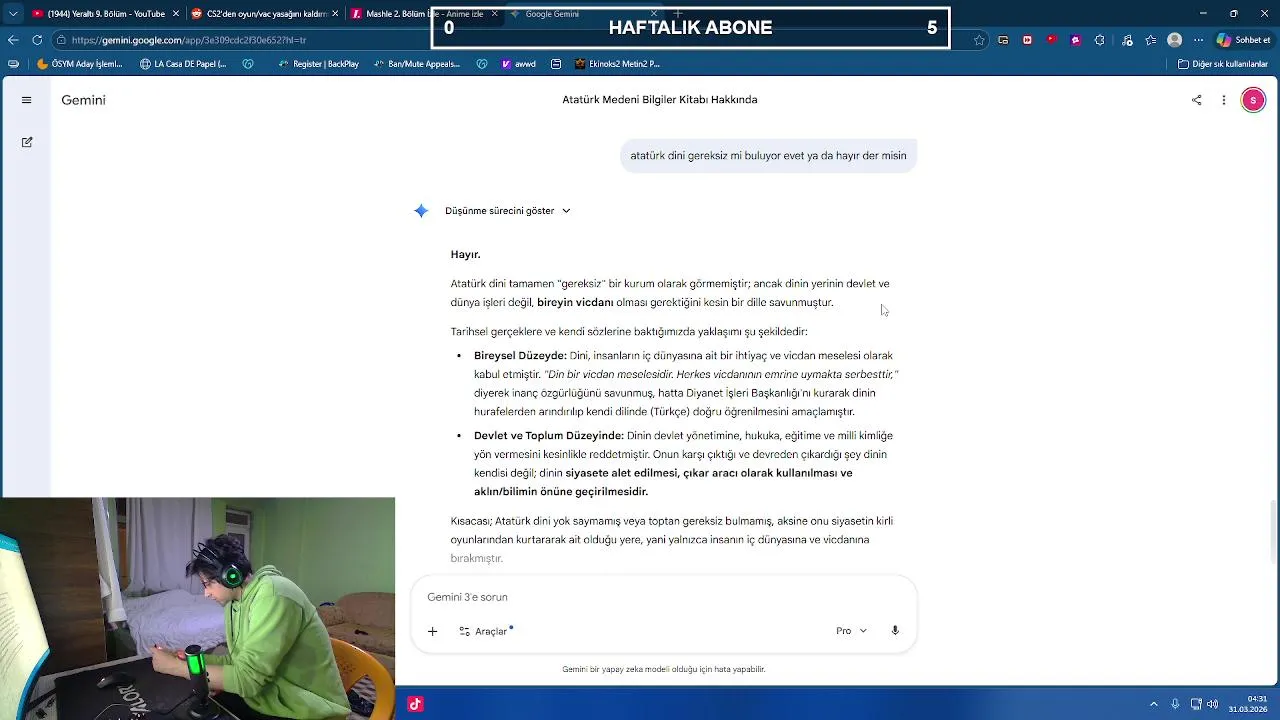Open the Pro model selector dropdown
The width and height of the screenshot is (1280, 720).
click(852, 631)
